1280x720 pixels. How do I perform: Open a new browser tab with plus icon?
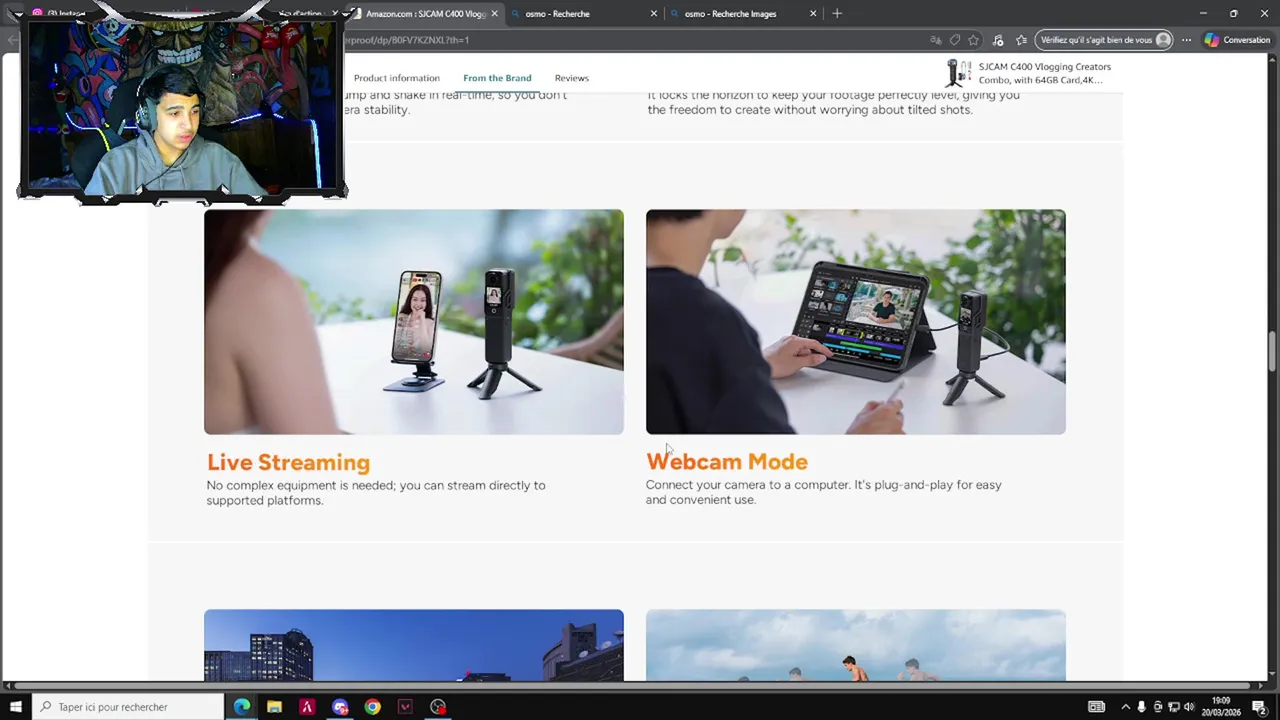click(x=837, y=14)
